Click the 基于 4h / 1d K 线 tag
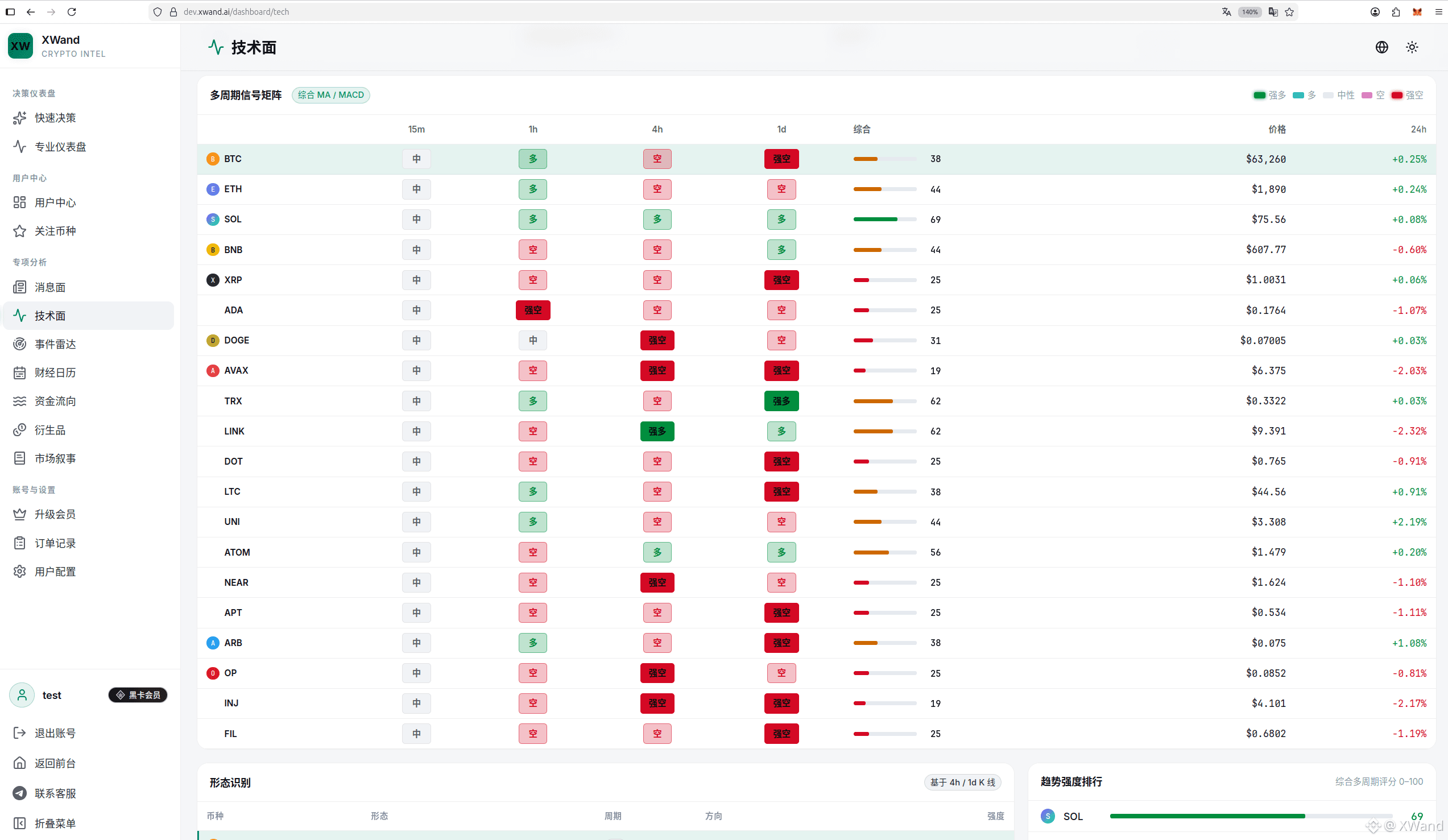The width and height of the screenshot is (1448, 840). coord(962,782)
